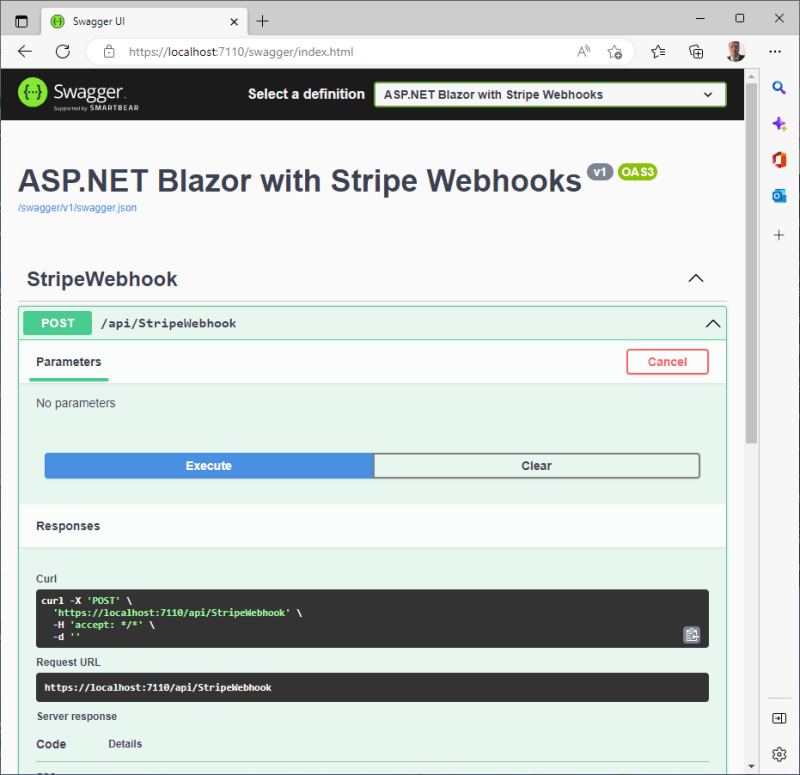Open the tab actions menu icon

(x=21, y=21)
